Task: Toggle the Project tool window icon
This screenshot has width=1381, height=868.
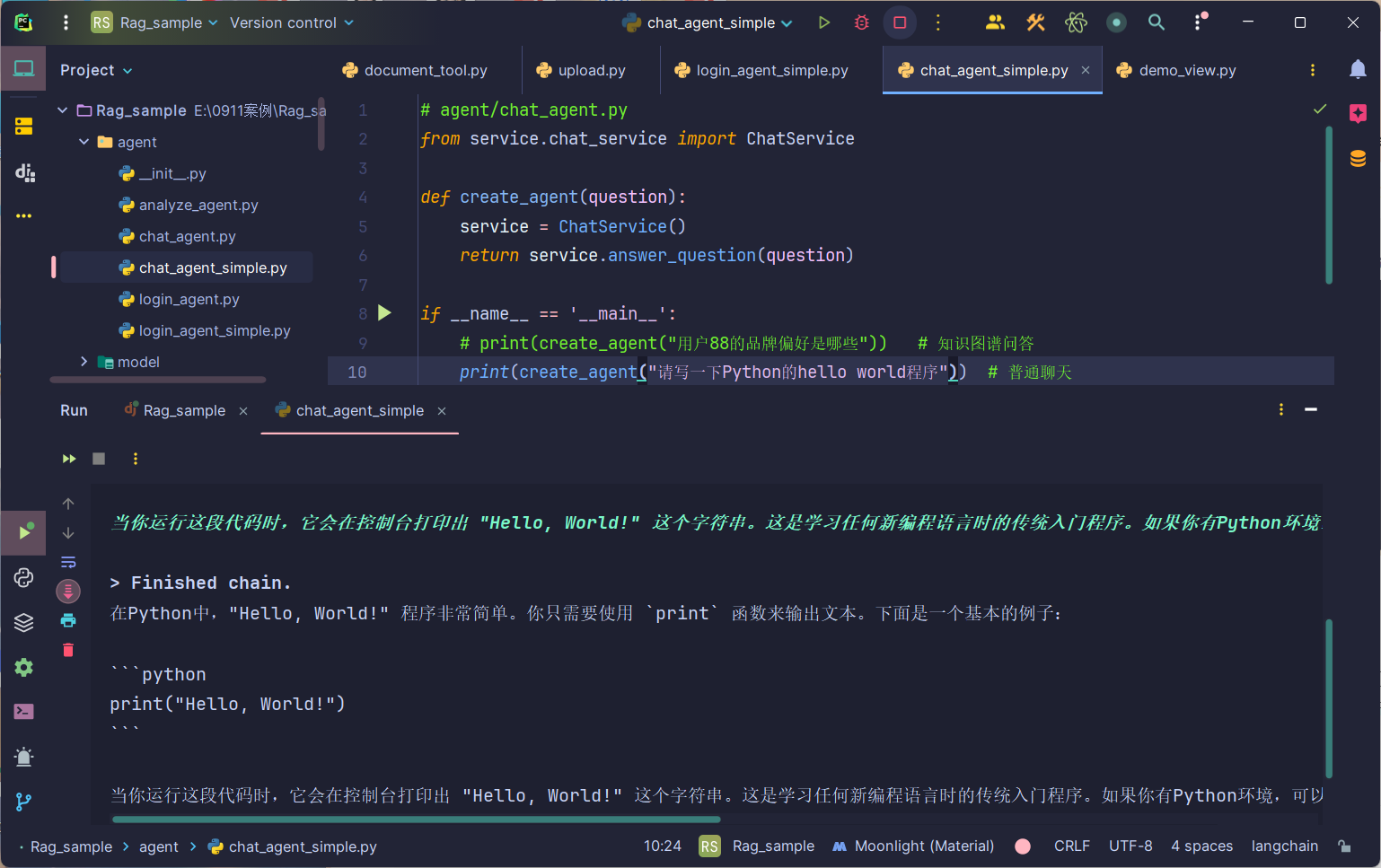Action: click(23, 69)
